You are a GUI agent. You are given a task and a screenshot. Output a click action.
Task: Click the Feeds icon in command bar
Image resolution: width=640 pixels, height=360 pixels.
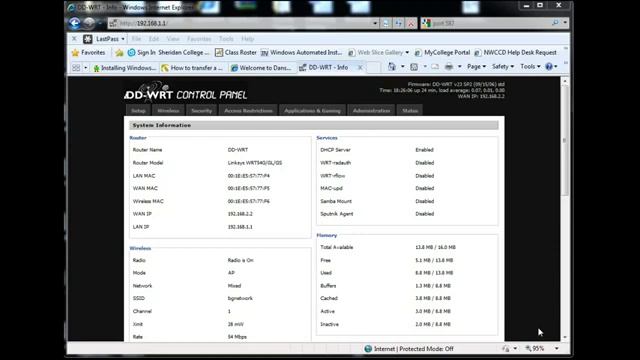tap(414, 67)
